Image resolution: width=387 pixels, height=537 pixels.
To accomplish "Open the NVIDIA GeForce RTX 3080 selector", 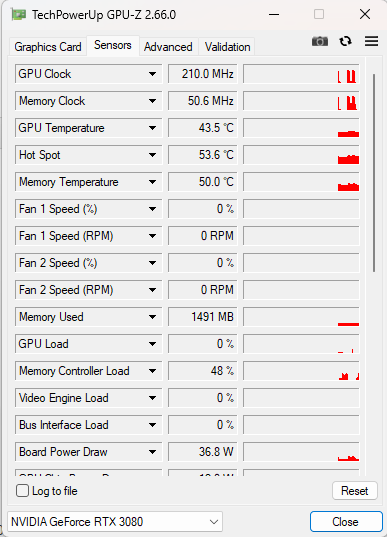I will click(115, 522).
